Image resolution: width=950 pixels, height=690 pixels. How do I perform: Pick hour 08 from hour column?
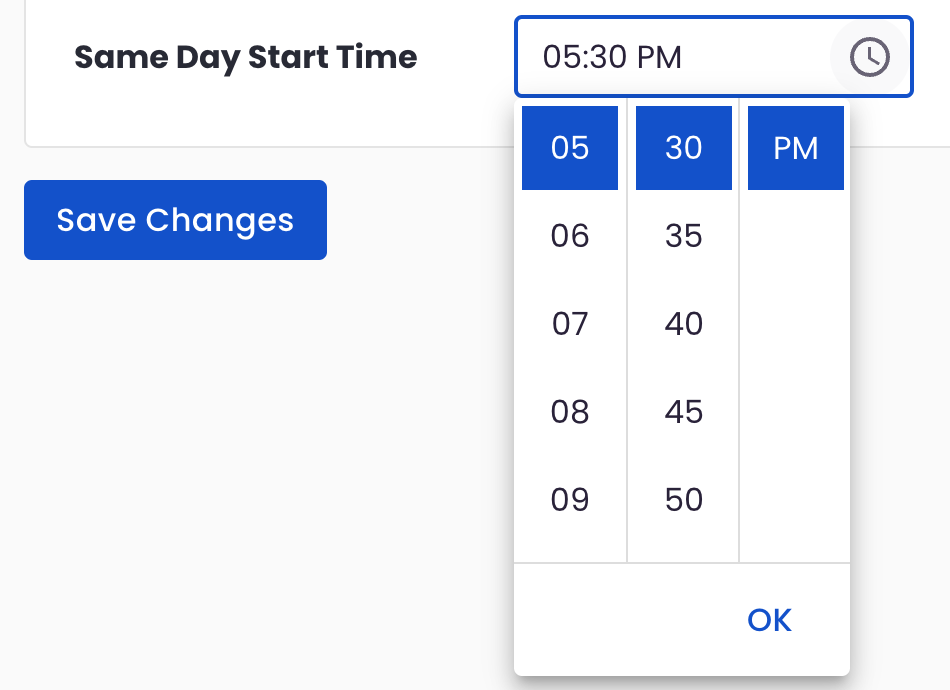click(570, 412)
